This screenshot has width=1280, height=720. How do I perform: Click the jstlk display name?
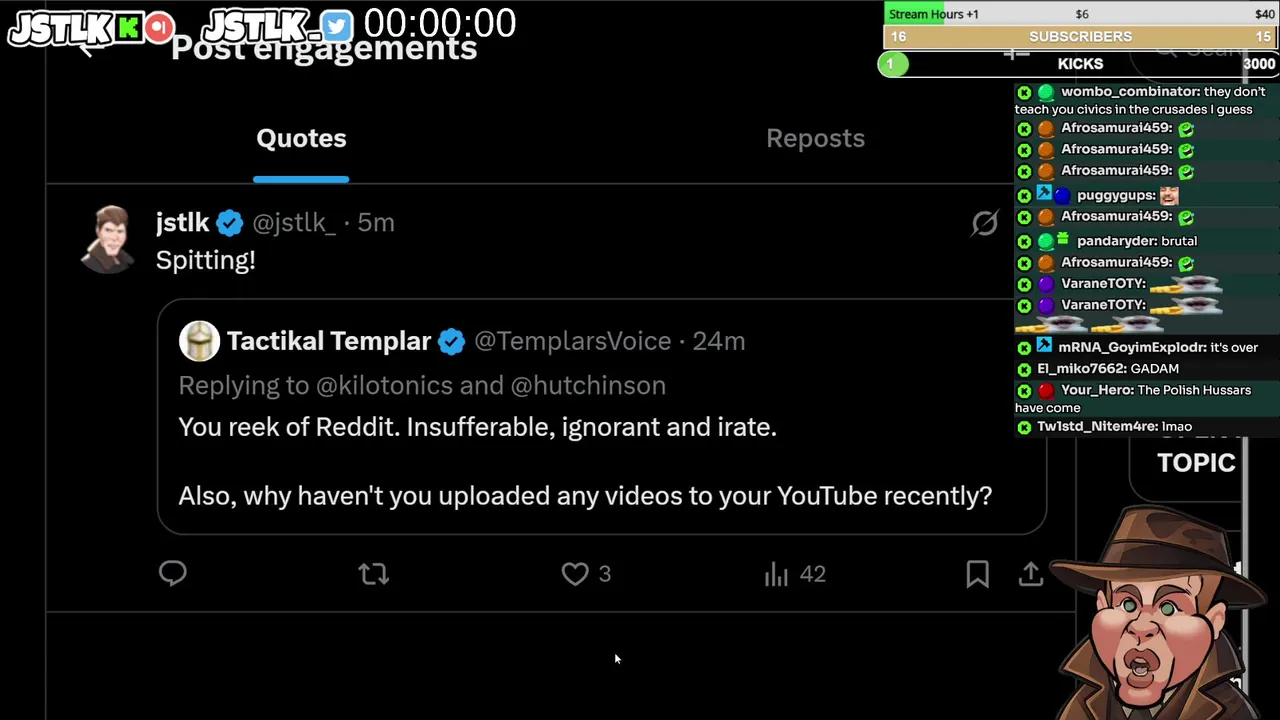(x=183, y=223)
